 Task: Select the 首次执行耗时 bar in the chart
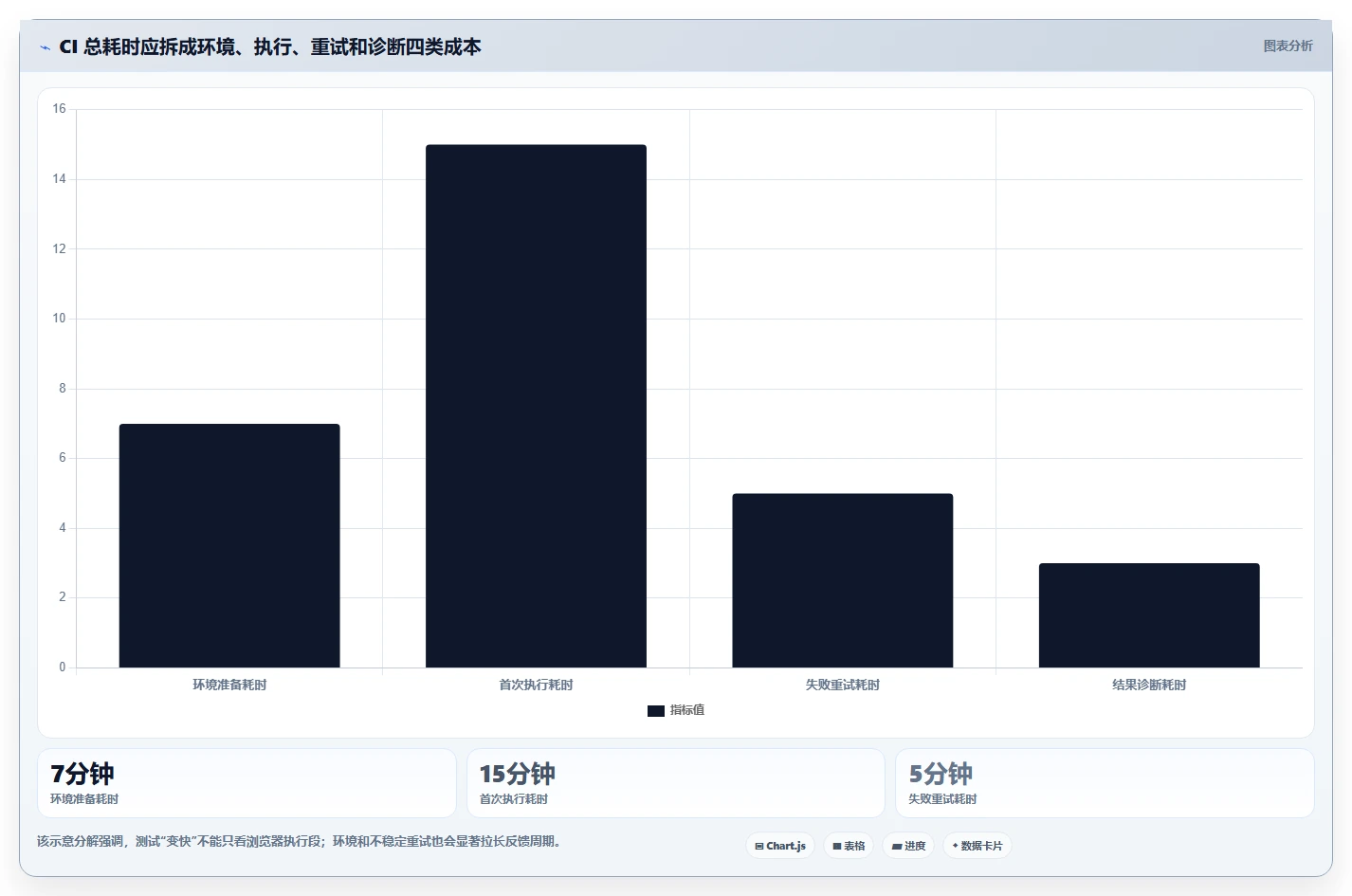[536, 406]
